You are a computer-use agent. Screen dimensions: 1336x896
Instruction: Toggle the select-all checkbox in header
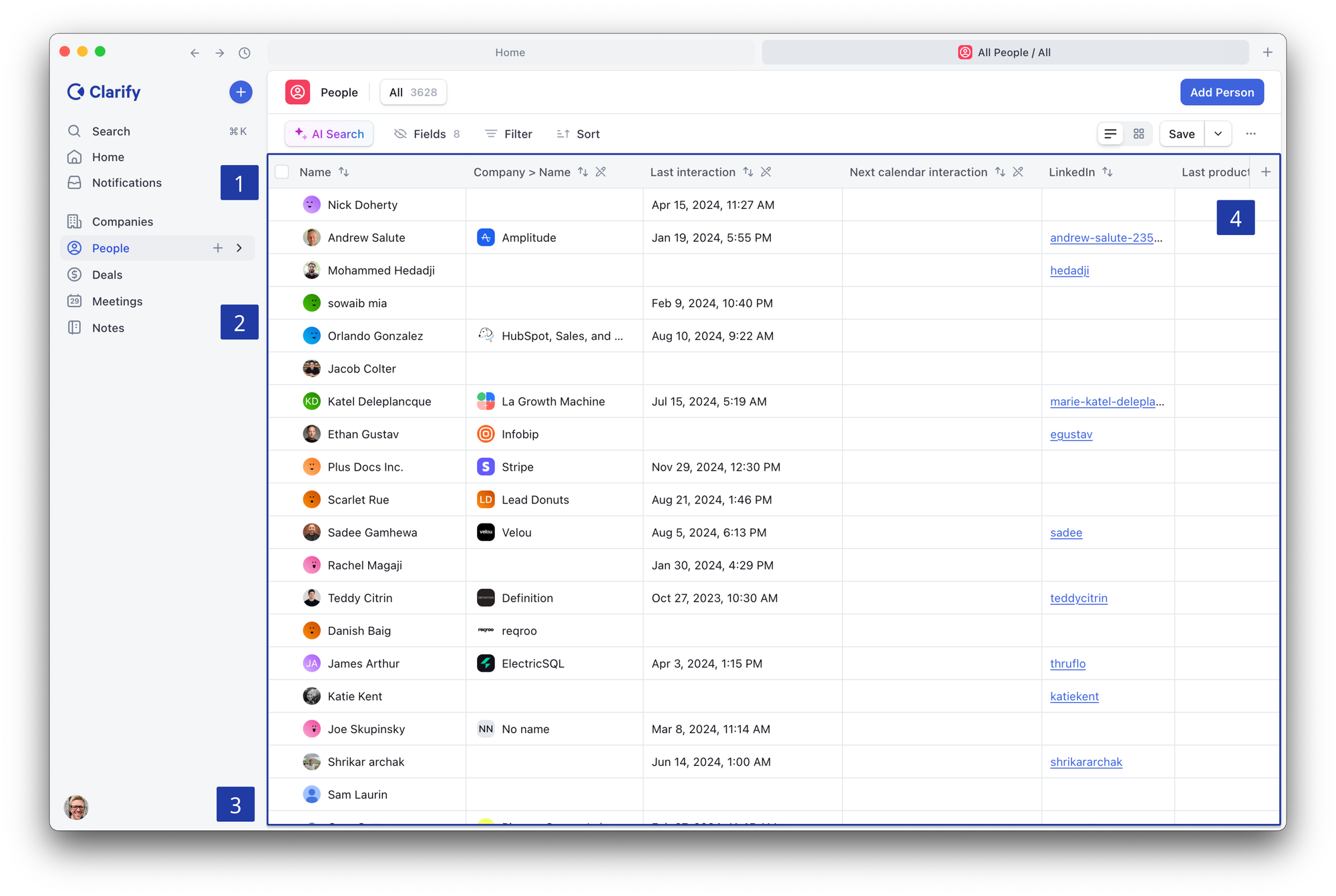click(x=282, y=172)
